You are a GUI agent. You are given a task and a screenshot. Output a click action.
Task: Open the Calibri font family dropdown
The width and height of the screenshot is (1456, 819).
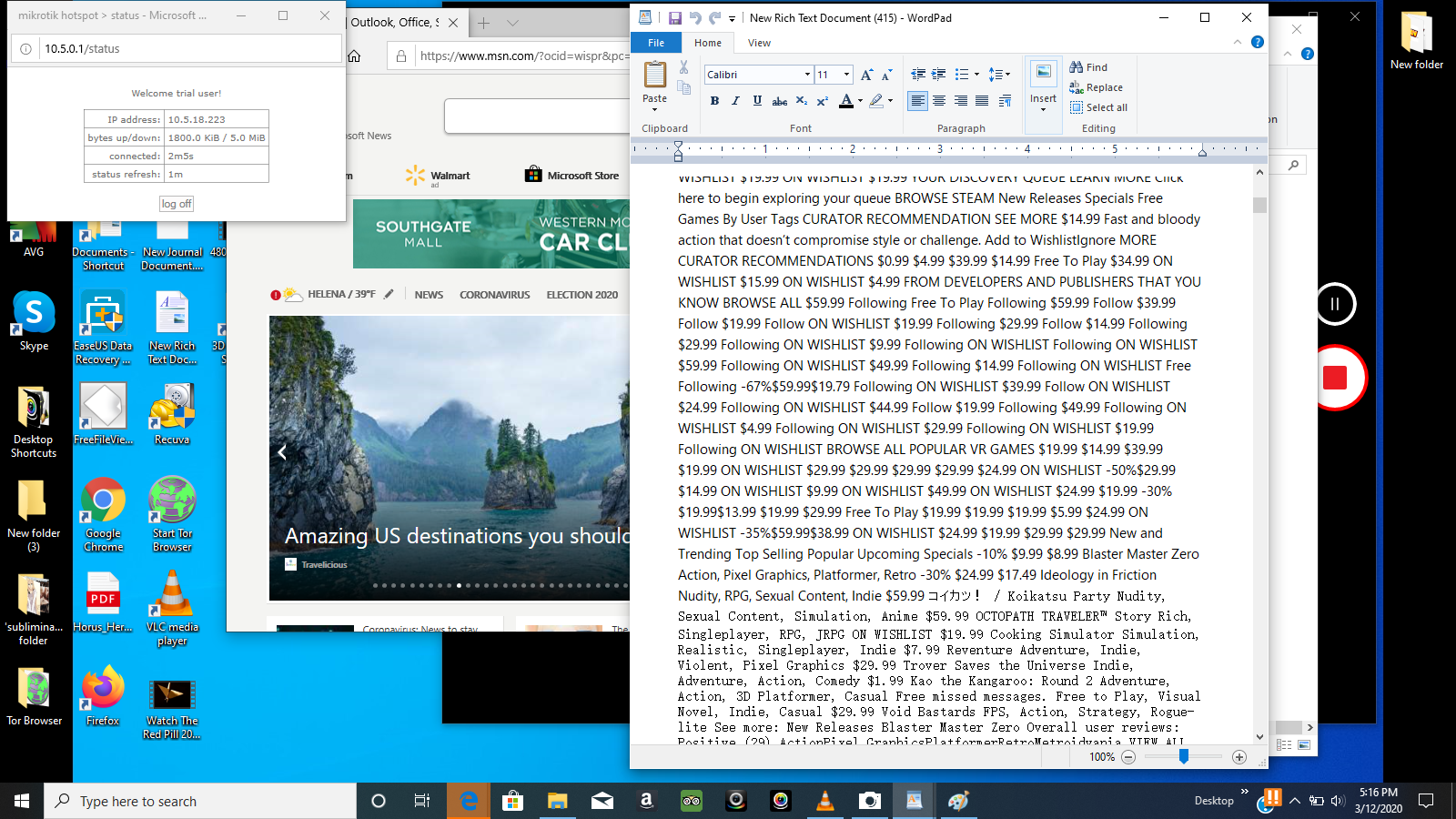(807, 75)
